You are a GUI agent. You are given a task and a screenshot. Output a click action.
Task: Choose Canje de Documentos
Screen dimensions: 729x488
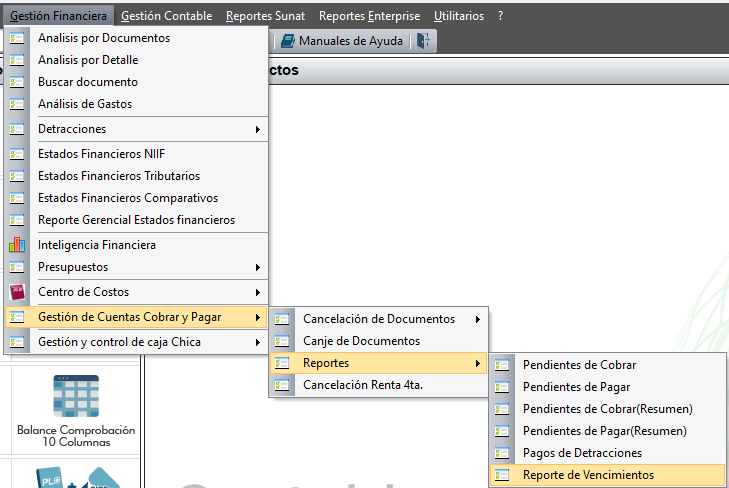point(378,341)
